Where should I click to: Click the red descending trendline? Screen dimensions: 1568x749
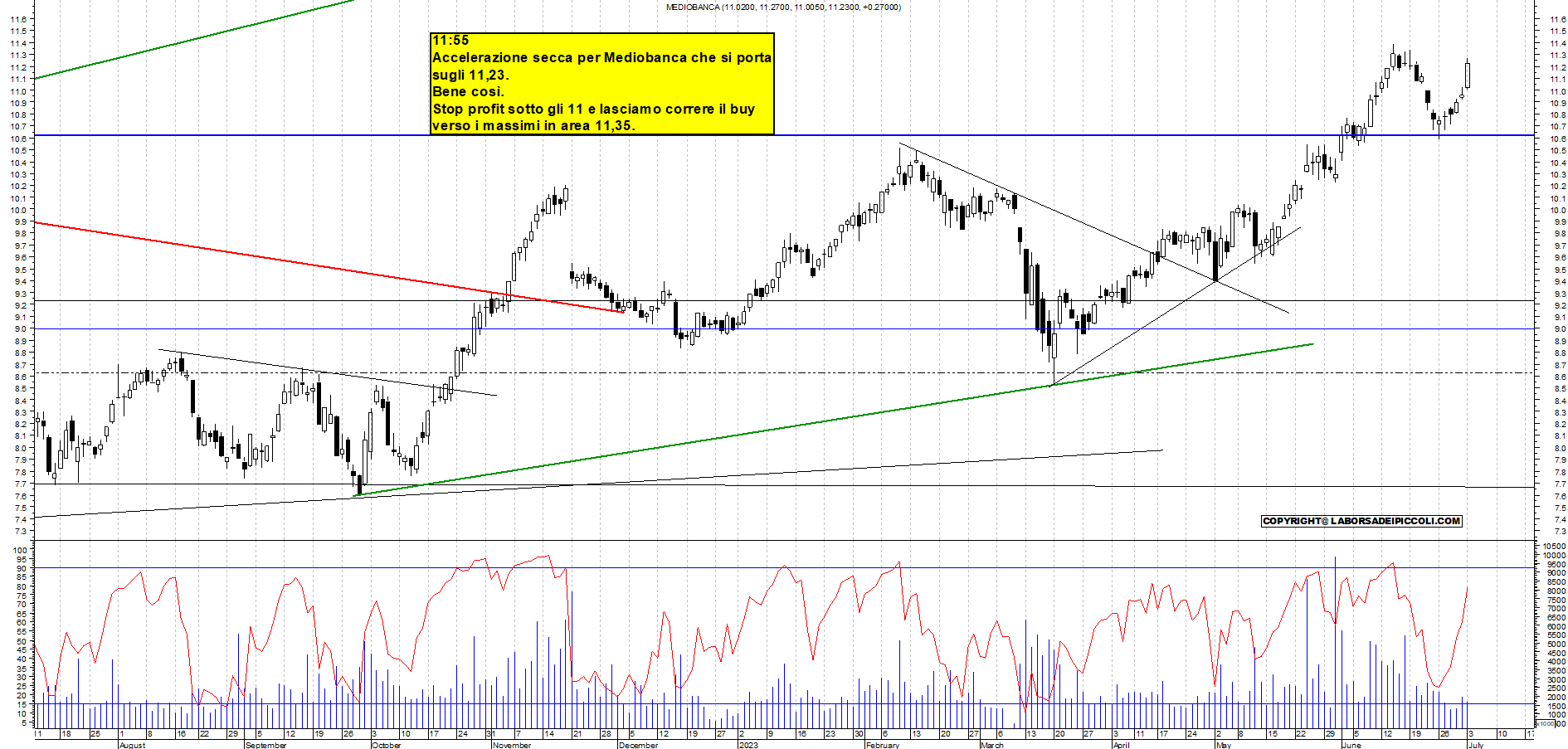(x=329, y=267)
